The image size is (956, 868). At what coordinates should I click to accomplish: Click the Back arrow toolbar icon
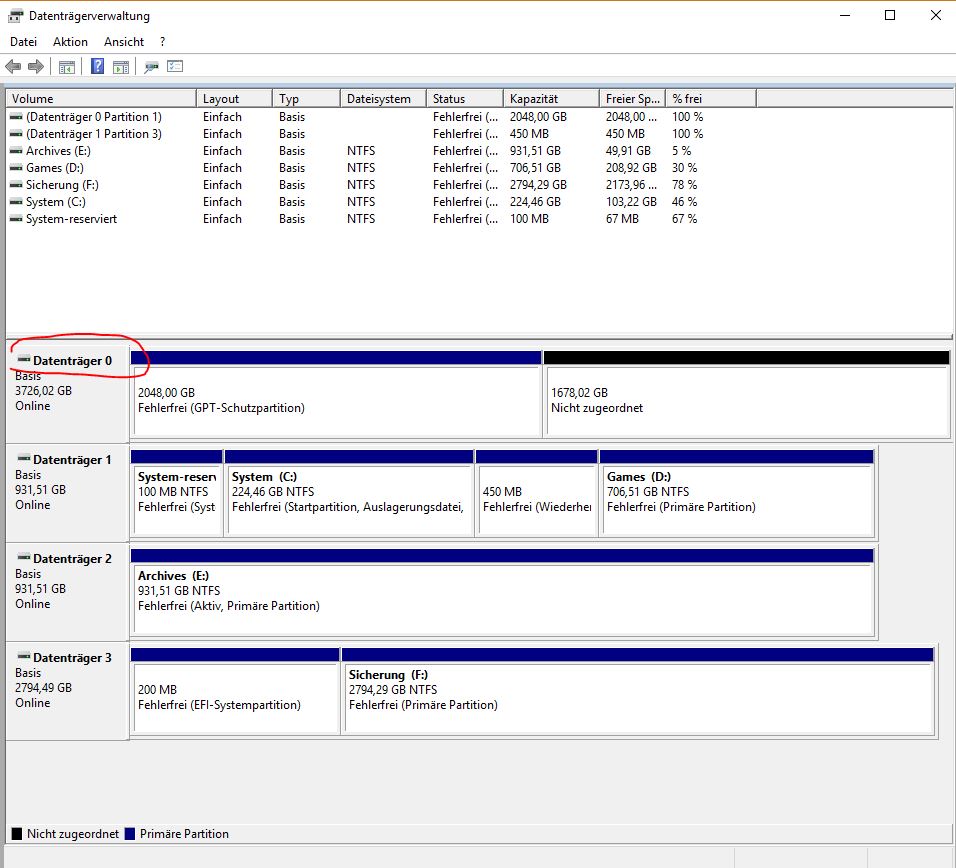[13, 66]
